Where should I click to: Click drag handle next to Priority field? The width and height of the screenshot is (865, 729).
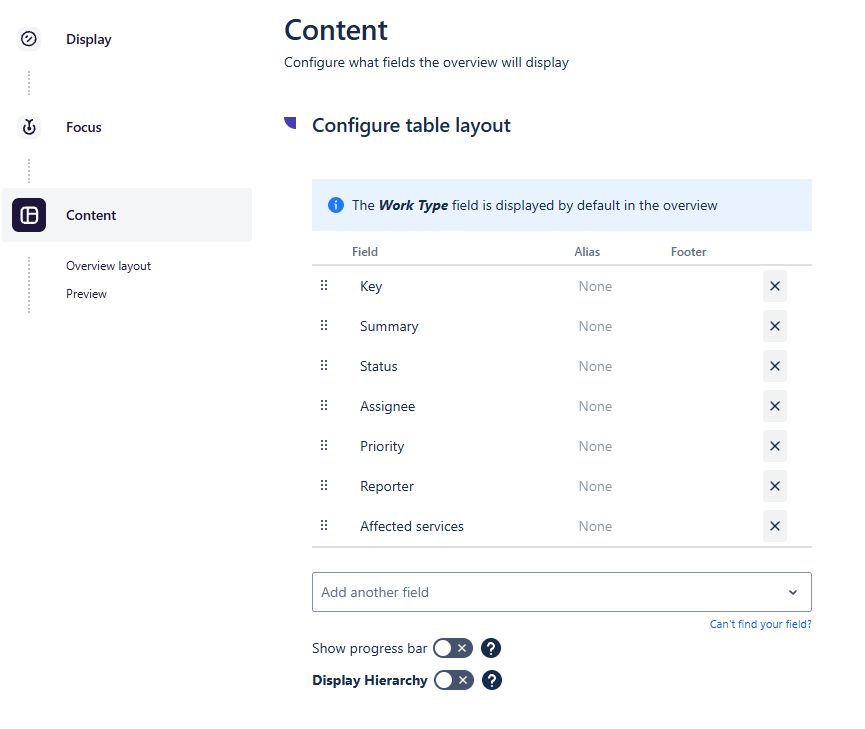324,446
